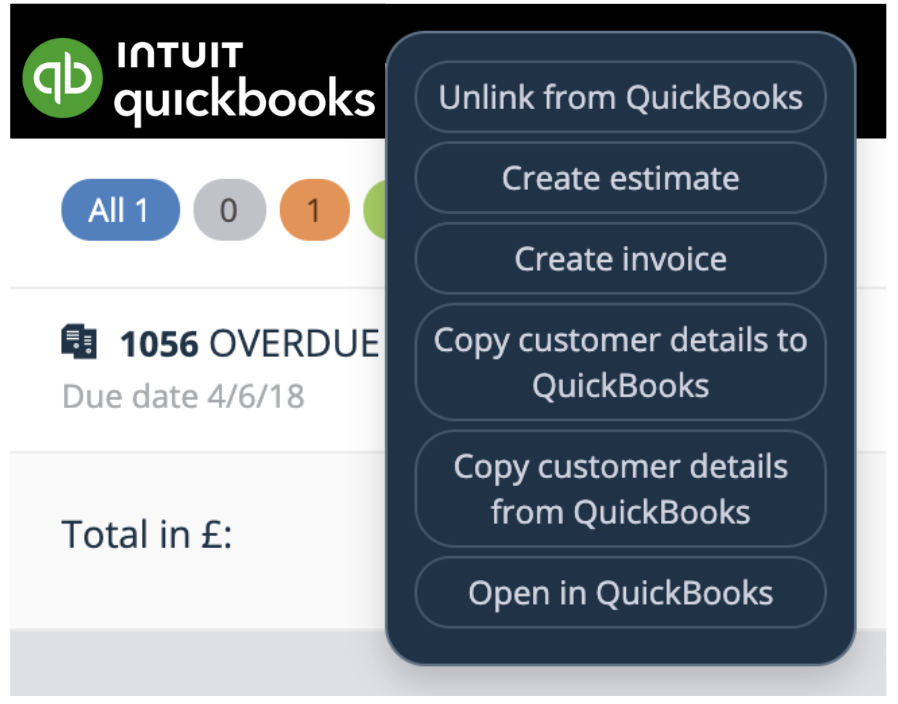Screen dimensions: 898x704
Task: Choose Open in QuickBooks
Action: pyautogui.click(x=620, y=593)
